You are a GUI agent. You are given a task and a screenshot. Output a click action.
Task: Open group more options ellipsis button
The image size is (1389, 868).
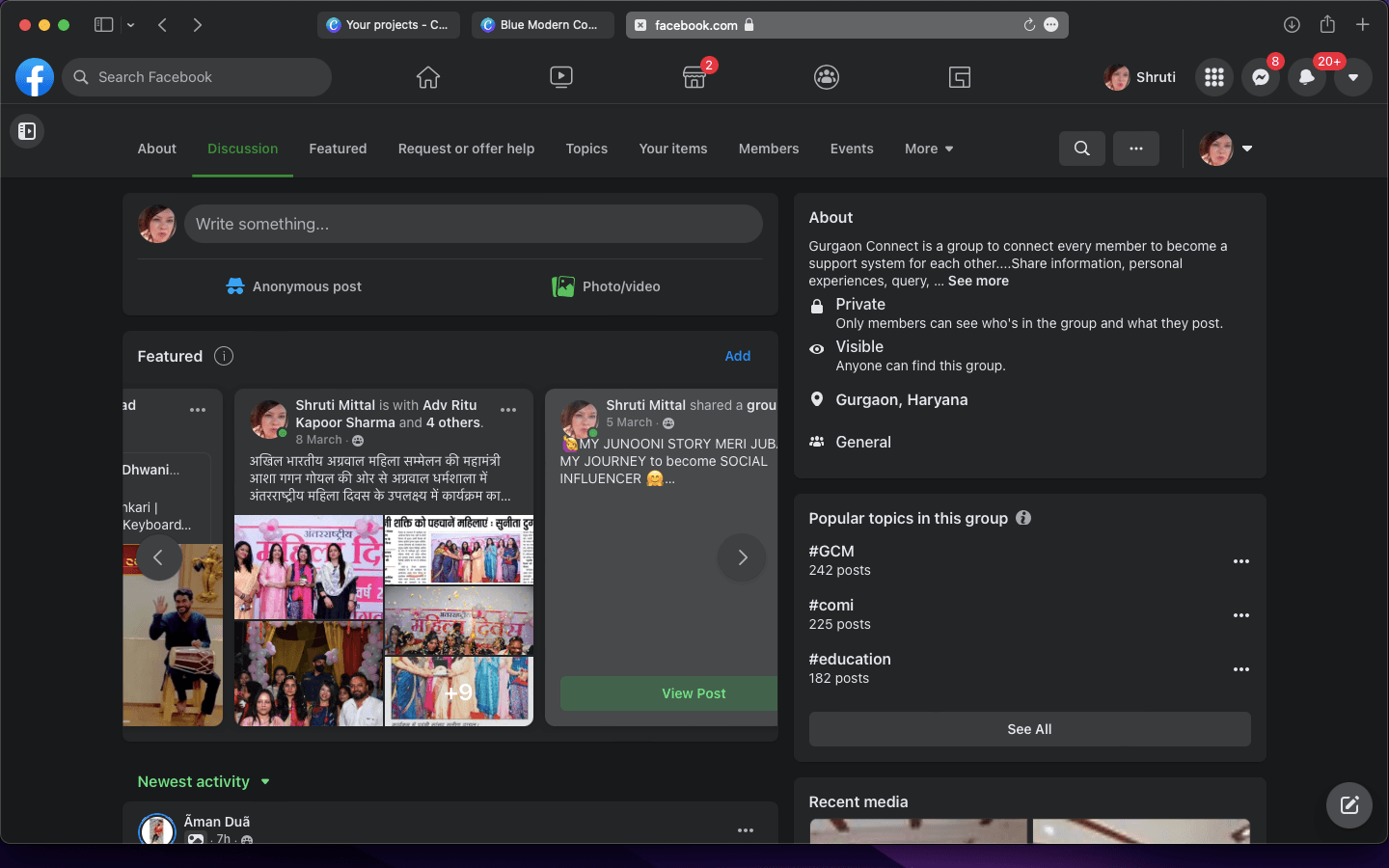click(x=1136, y=149)
